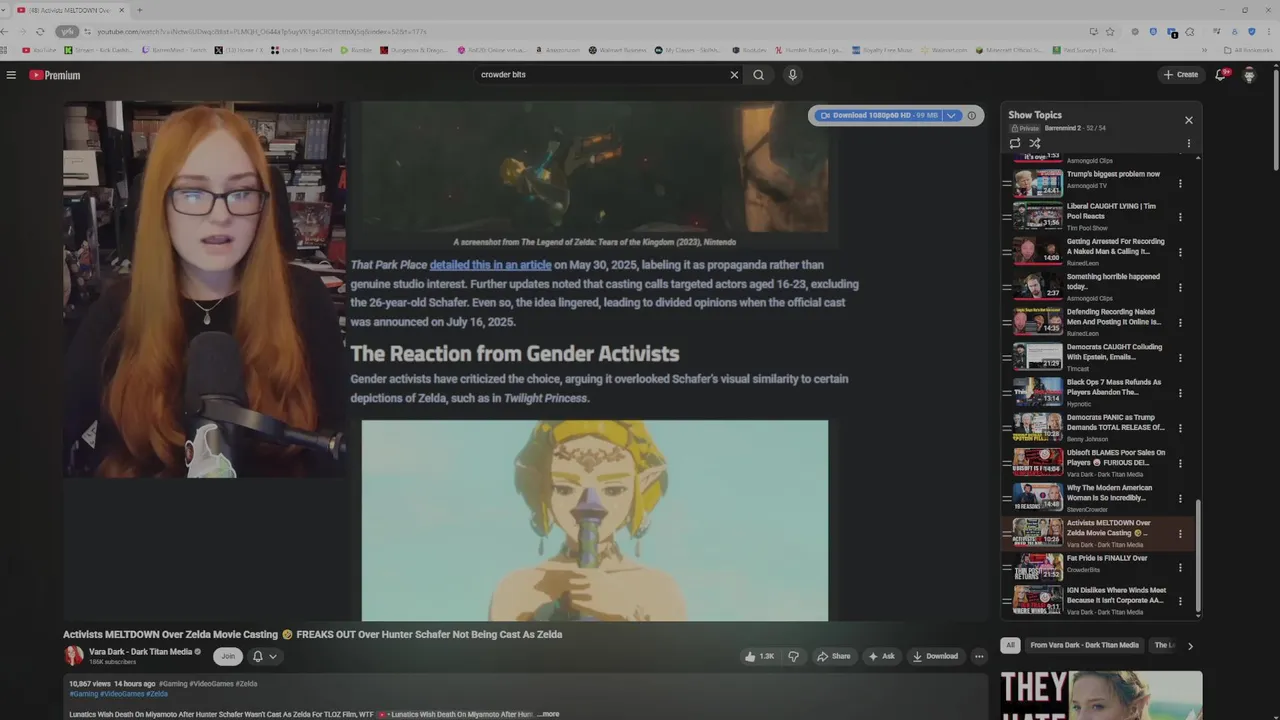Image resolution: width=1280 pixels, height=720 pixels.
Task: Open playlist panel more options menu
Action: [1189, 143]
